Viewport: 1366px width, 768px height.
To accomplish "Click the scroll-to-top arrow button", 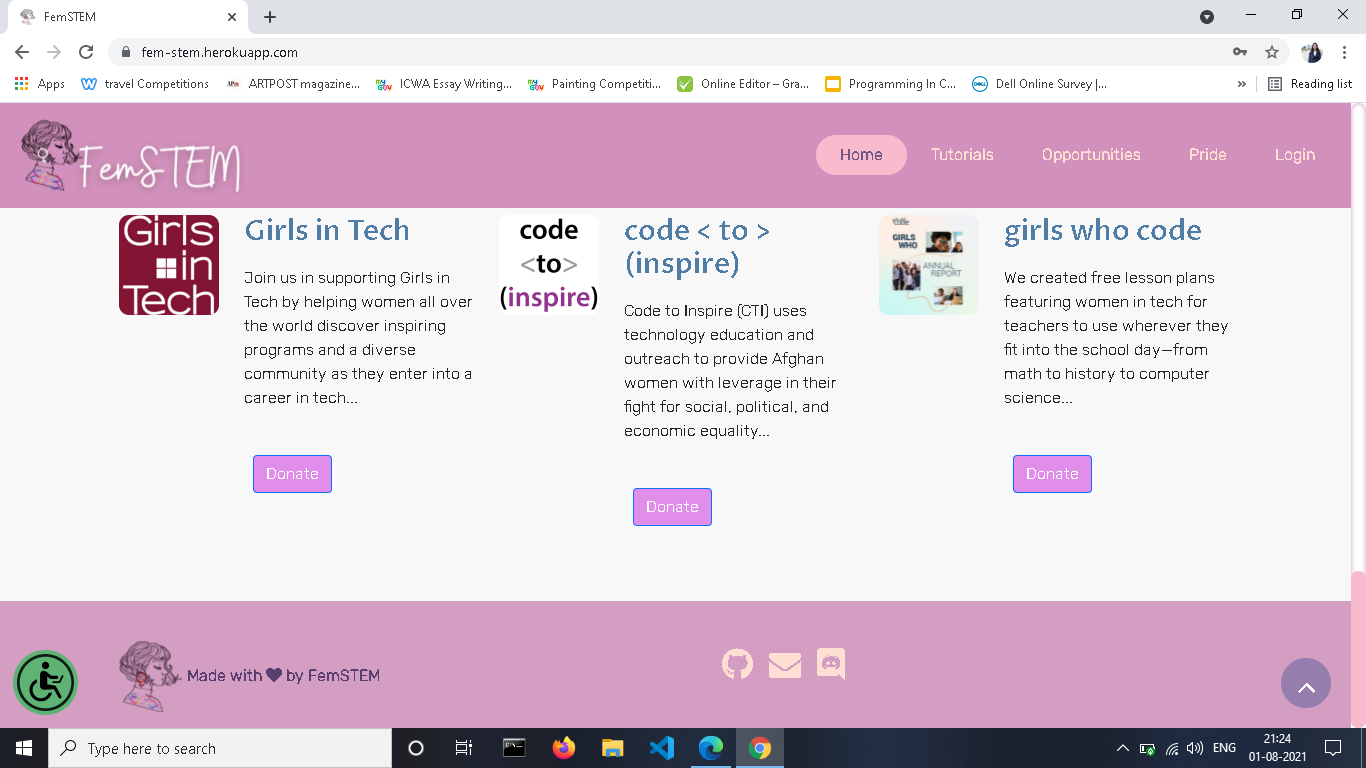I will click(1306, 683).
